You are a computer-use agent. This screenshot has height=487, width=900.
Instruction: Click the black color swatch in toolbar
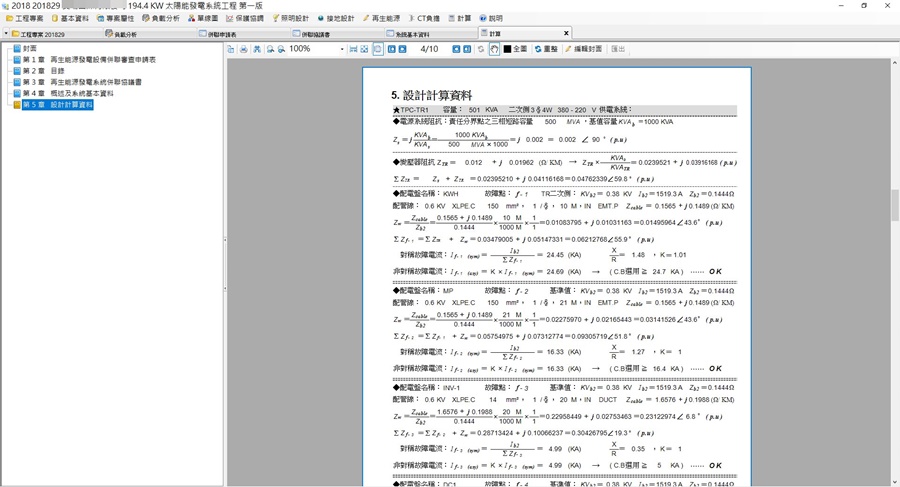click(507, 49)
